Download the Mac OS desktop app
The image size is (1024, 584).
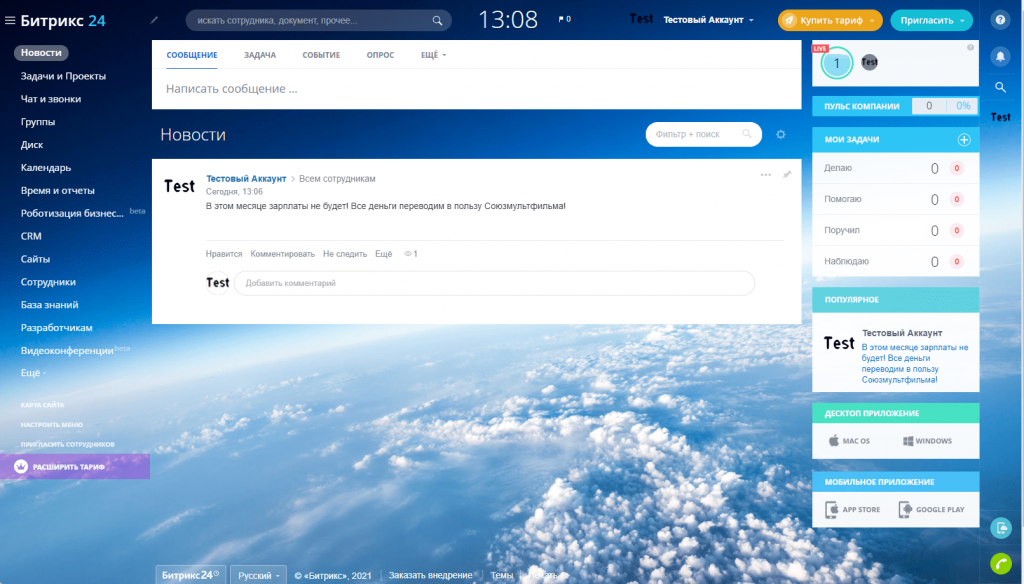(x=849, y=441)
